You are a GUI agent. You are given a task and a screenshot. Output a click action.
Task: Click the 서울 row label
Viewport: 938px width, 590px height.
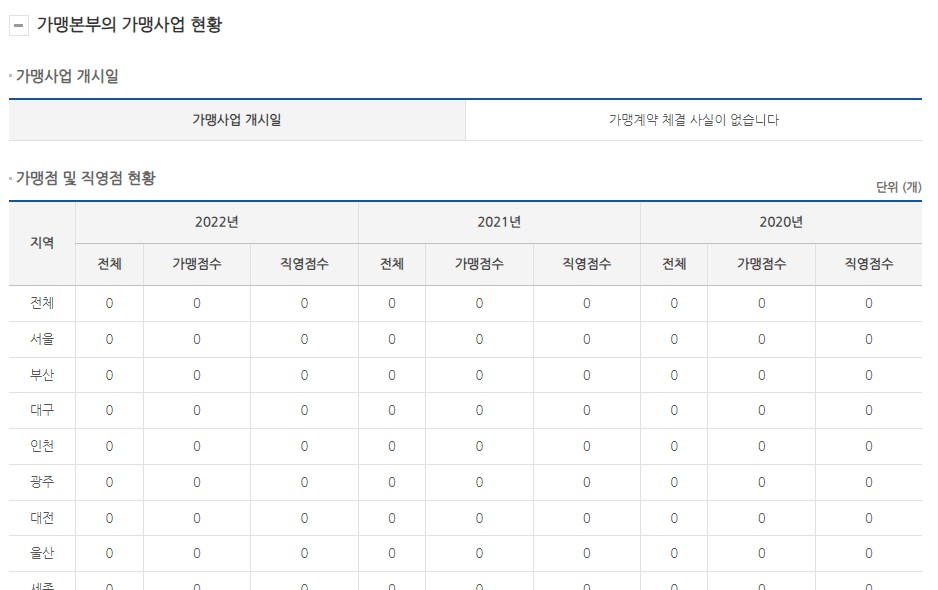pyautogui.click(x=42, y=339)
